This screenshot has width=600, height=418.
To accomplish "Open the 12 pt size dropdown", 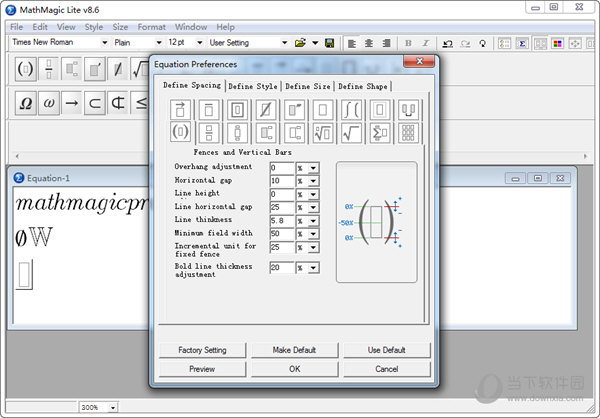I will (x=199, y=42).
